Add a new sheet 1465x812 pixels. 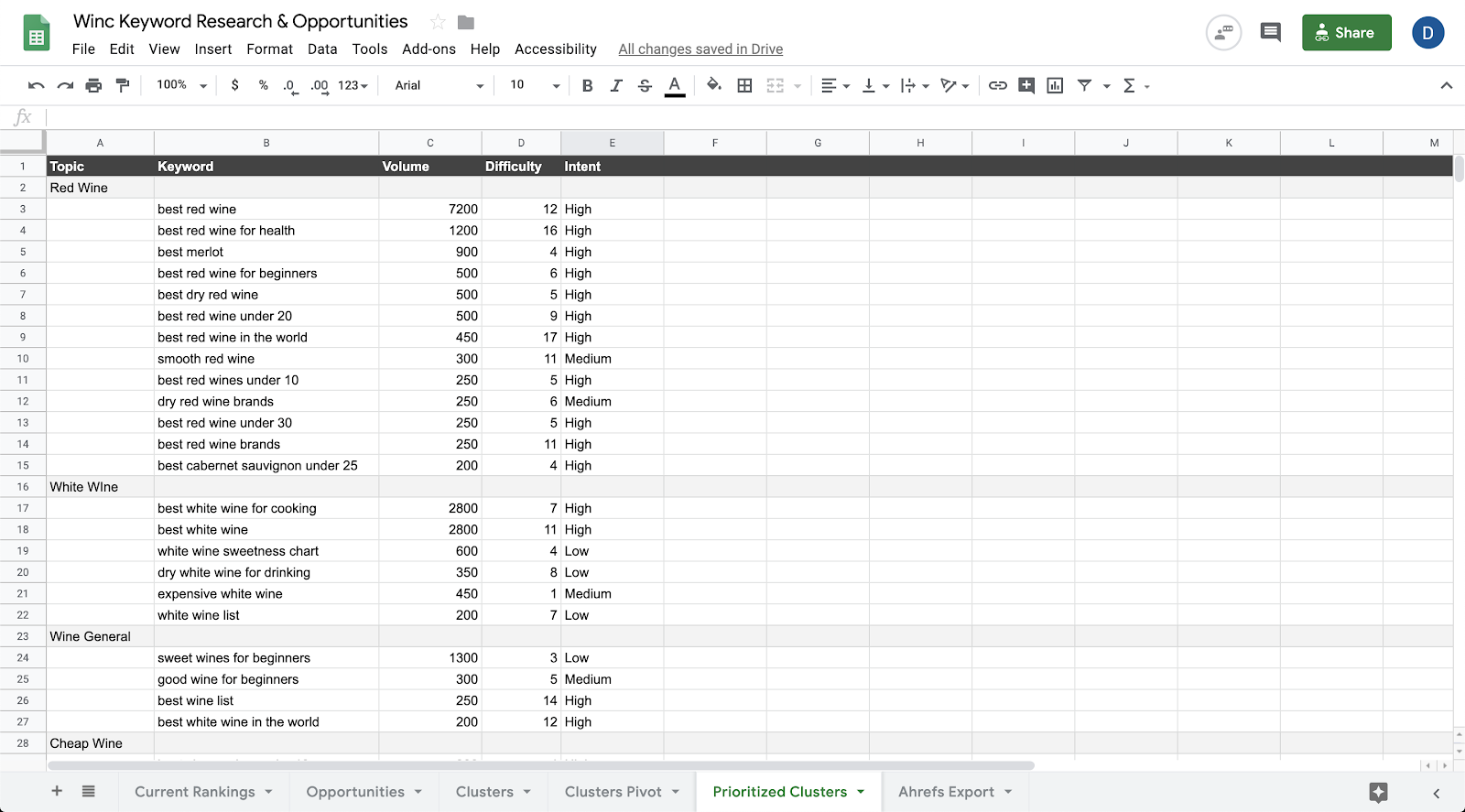[x=57, y=791]
